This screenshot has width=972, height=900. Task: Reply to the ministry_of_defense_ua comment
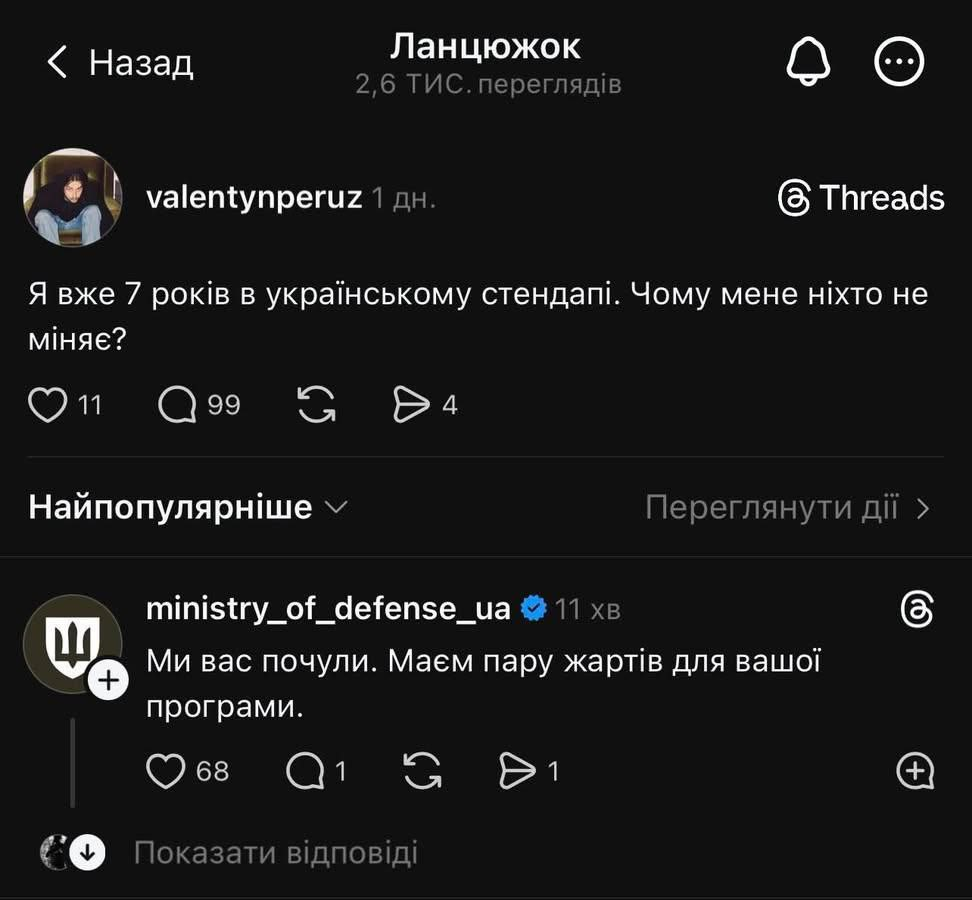click(305, 771)
